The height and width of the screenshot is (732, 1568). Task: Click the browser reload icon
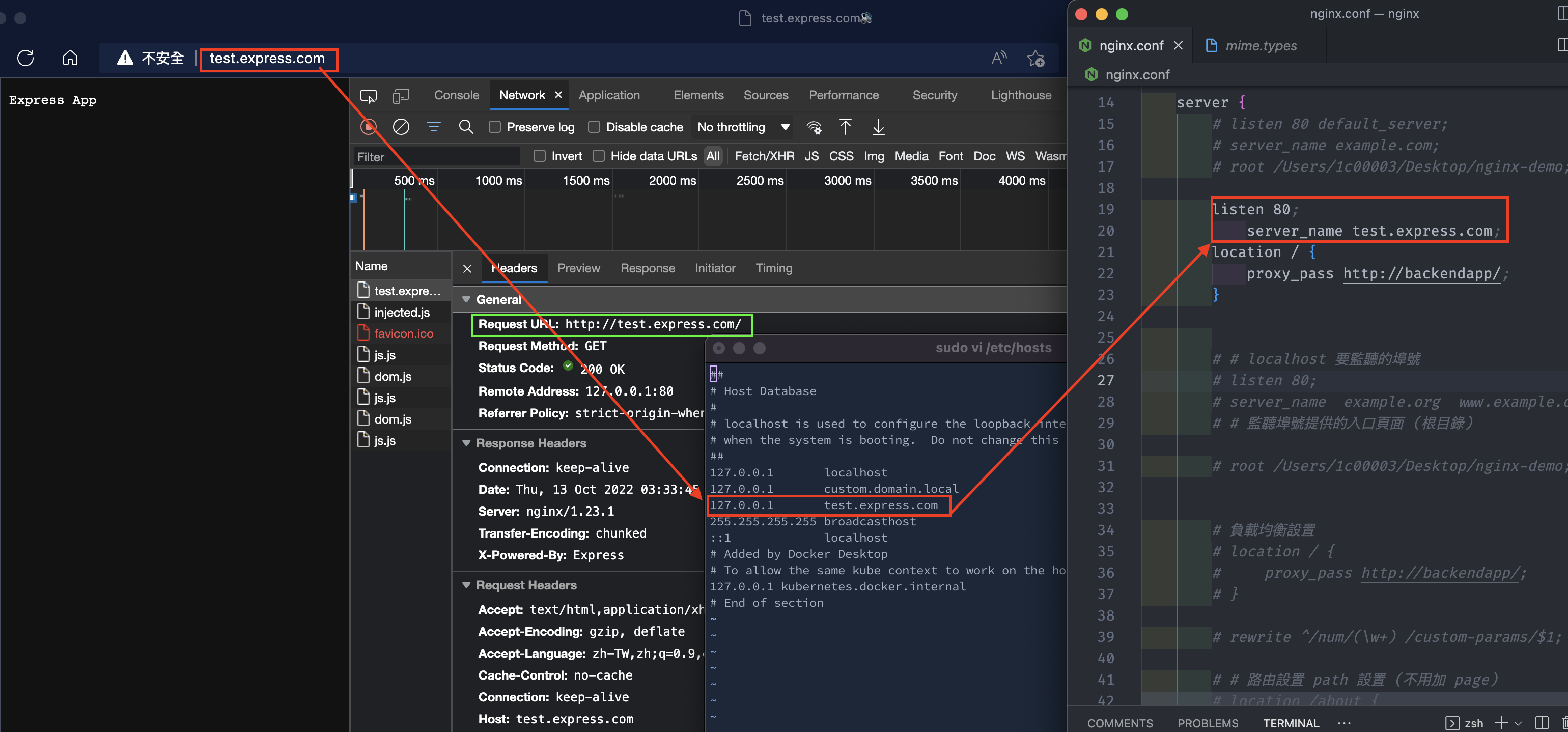[x=25, y=58]
